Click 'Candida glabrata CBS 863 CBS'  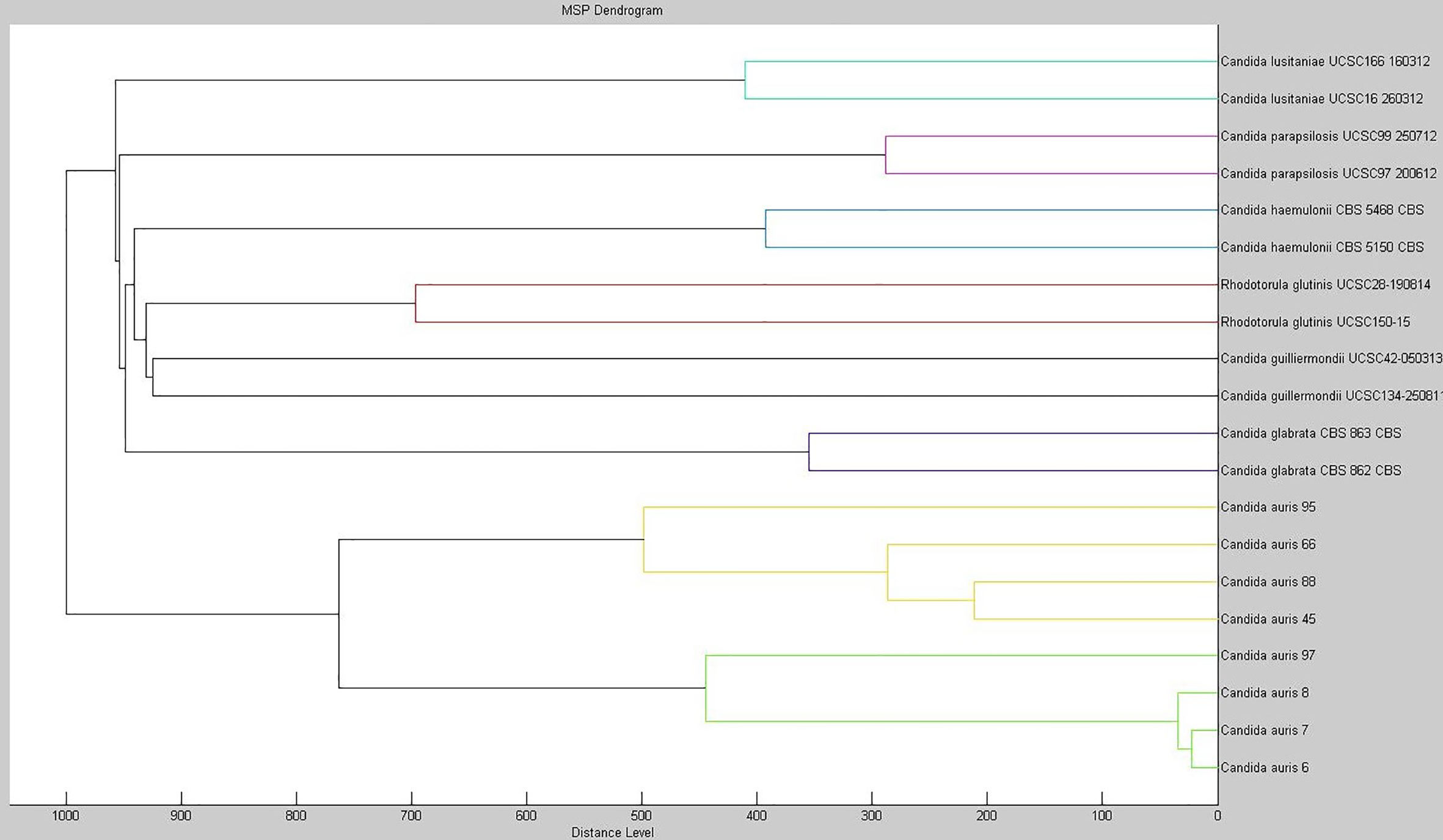(x=1310, y=433)
